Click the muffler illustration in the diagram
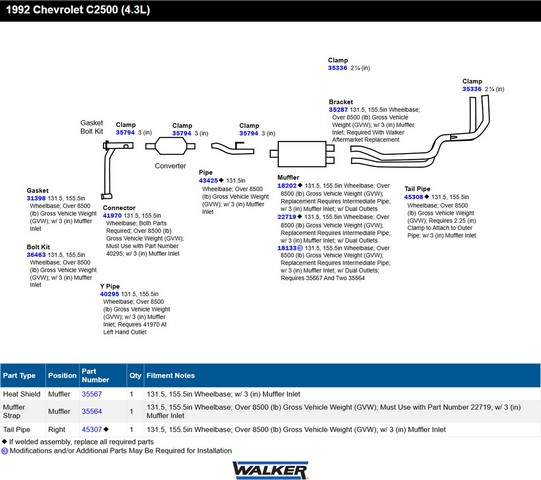The height and width of the screenshot is (480, 541). click(302, 154)
